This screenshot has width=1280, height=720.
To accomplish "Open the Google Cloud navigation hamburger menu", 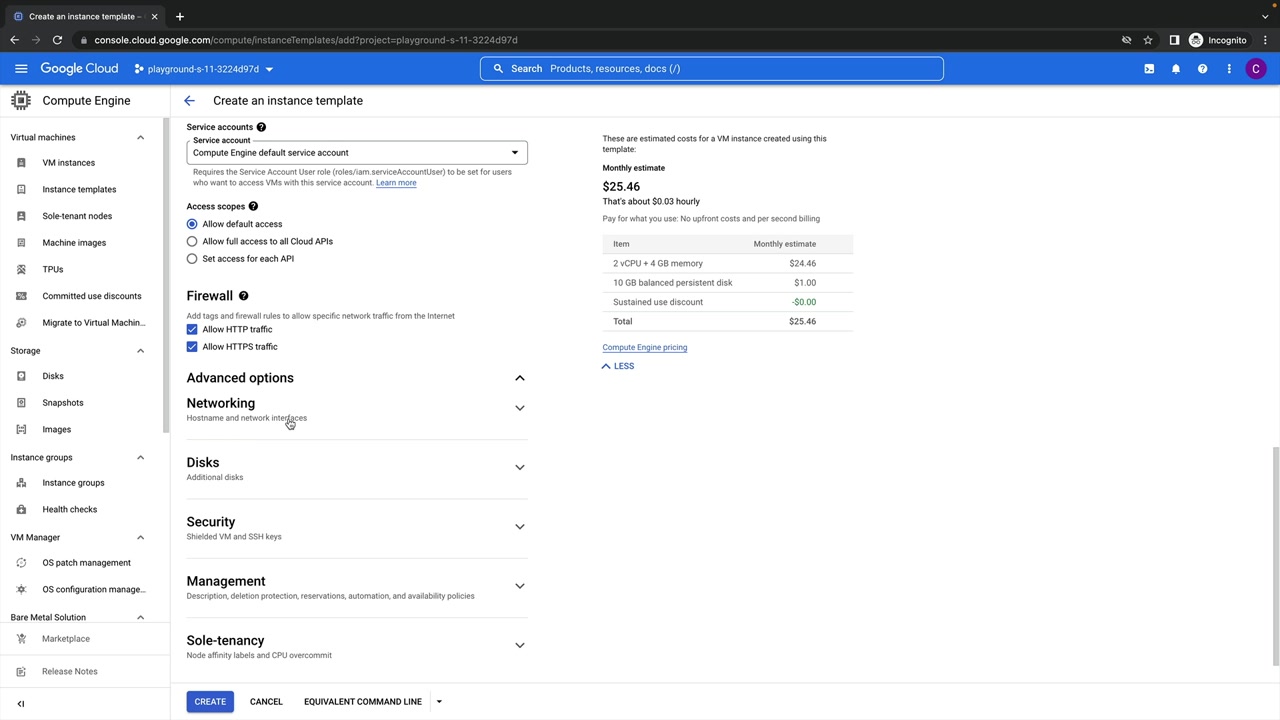I will point(21,69).
